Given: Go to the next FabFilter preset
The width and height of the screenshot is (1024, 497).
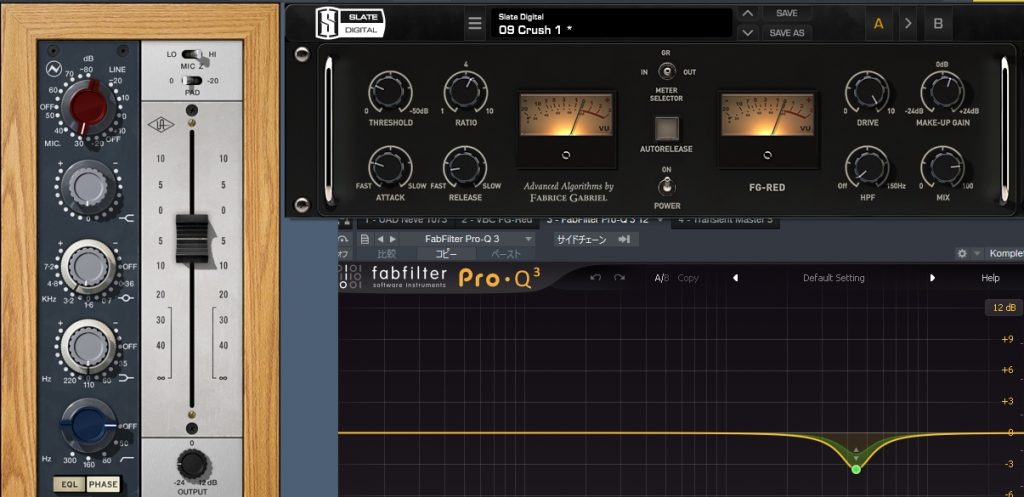Looking at the screenshot, I should (932, 278).
